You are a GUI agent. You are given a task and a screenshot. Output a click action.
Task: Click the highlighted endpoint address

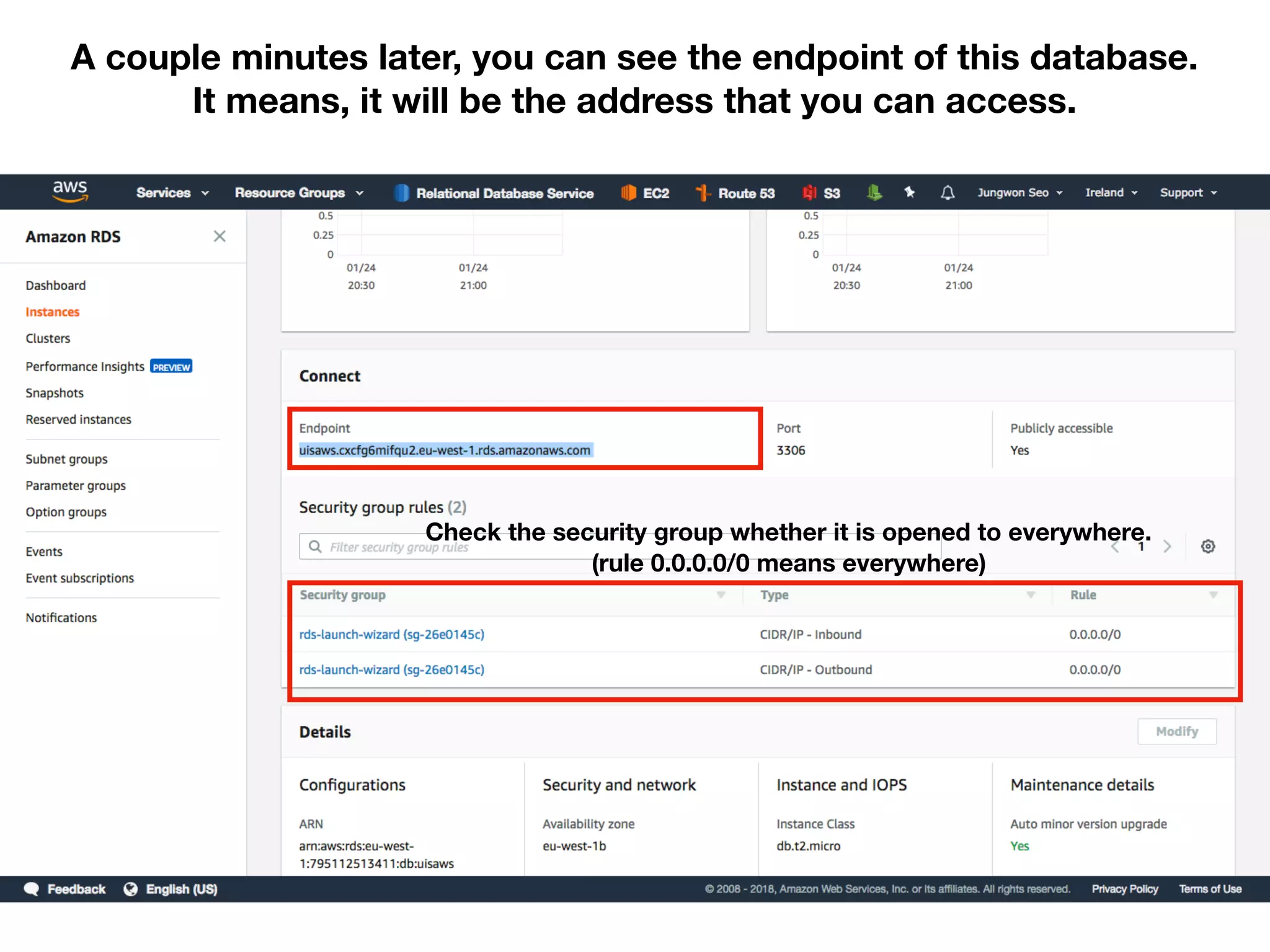tap(445, 450)
